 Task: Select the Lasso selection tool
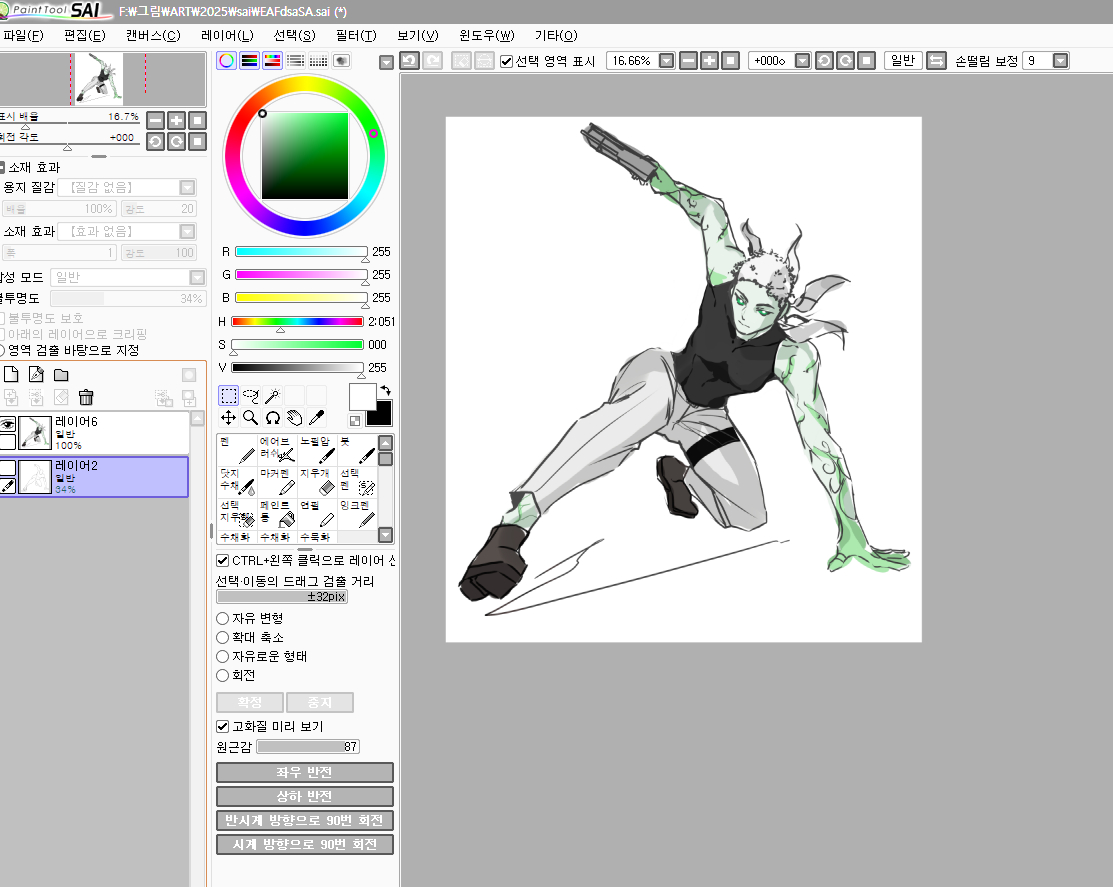[250, 396]
